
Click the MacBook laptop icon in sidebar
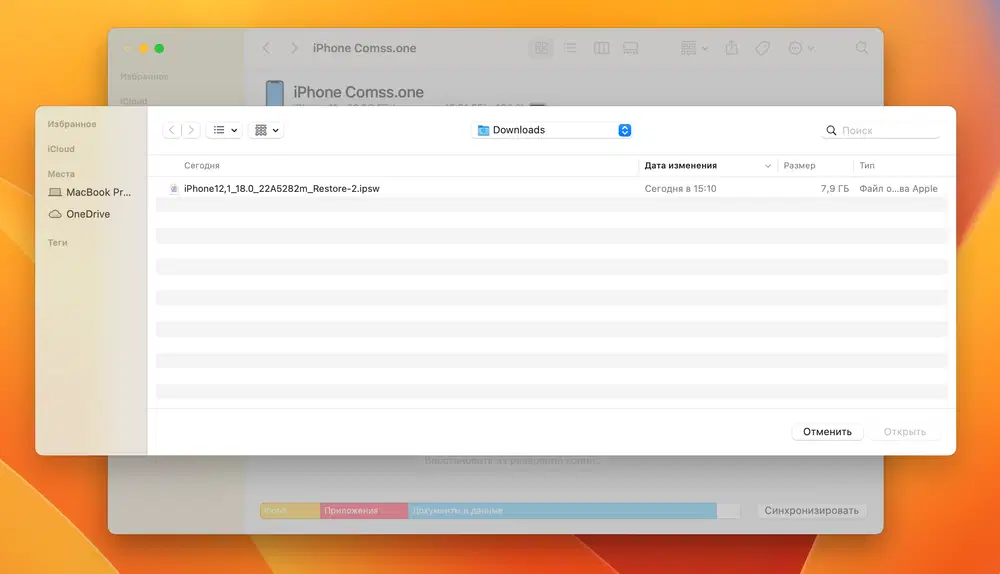[x=55, y=192]
